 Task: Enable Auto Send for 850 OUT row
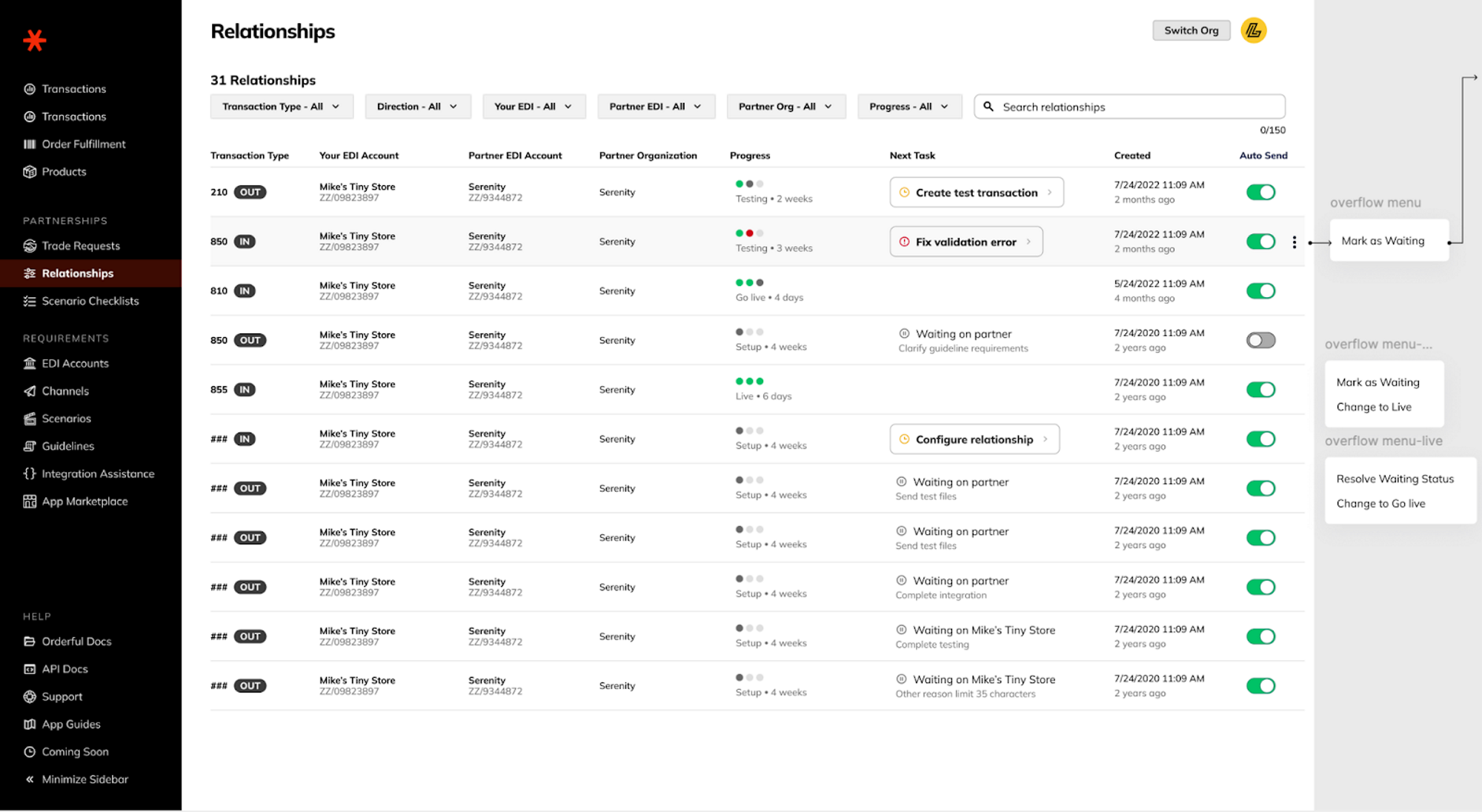1260,341
